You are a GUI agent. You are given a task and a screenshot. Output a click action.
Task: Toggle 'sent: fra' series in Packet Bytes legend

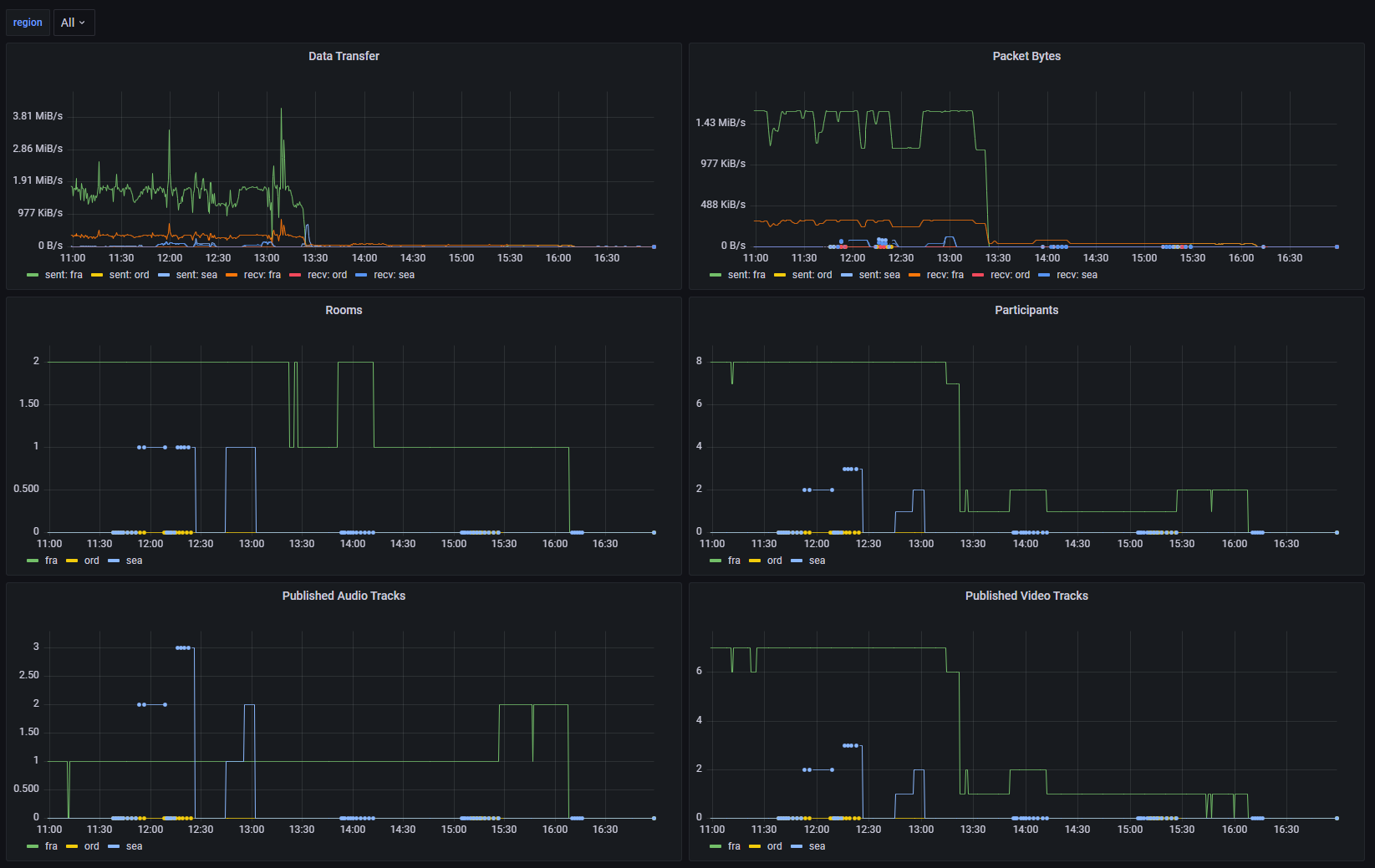746,275
